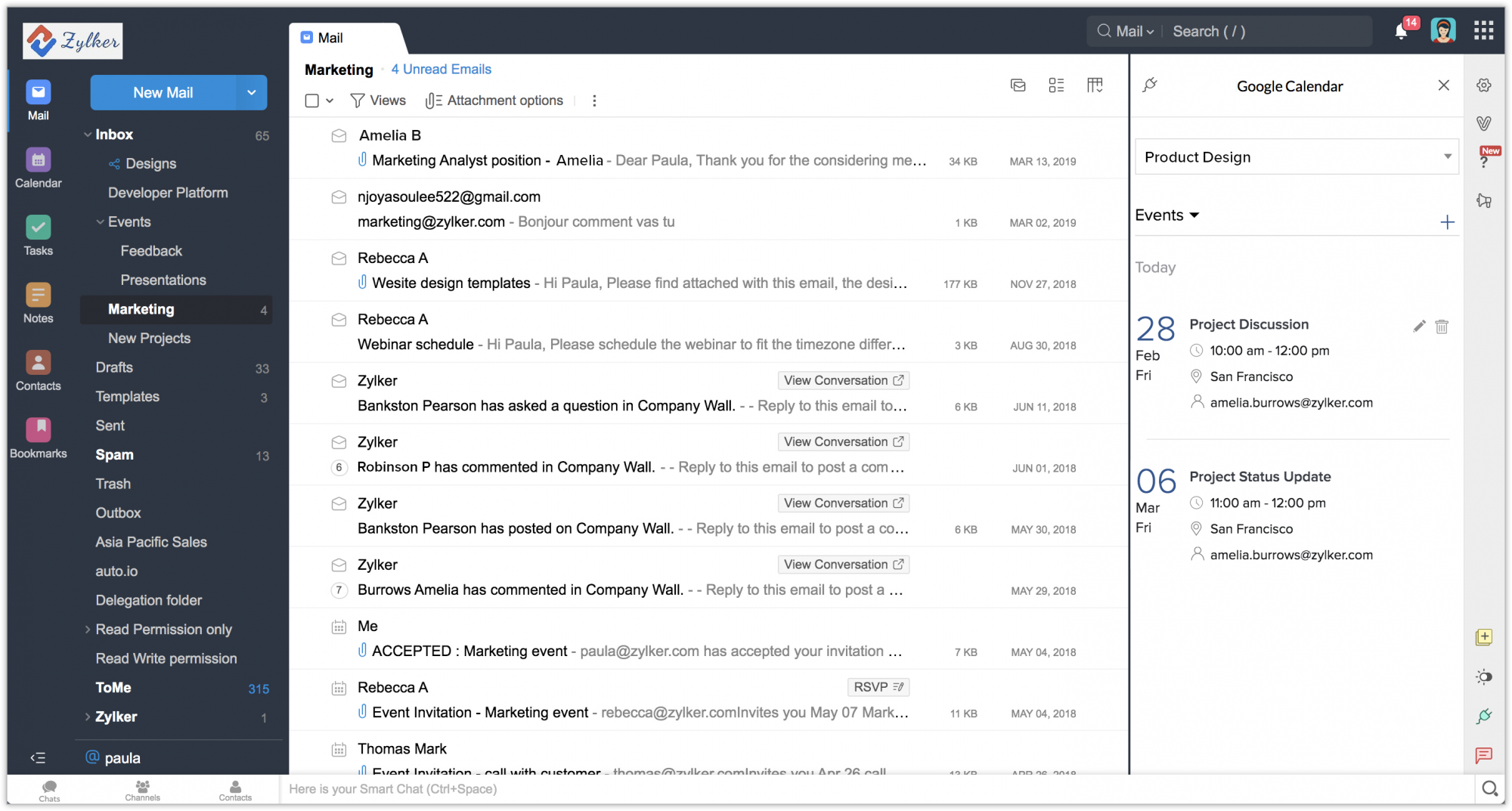View Conversation for Bankston Pearson question email
The image size is (1512, 811).
[x=843, y=380]
